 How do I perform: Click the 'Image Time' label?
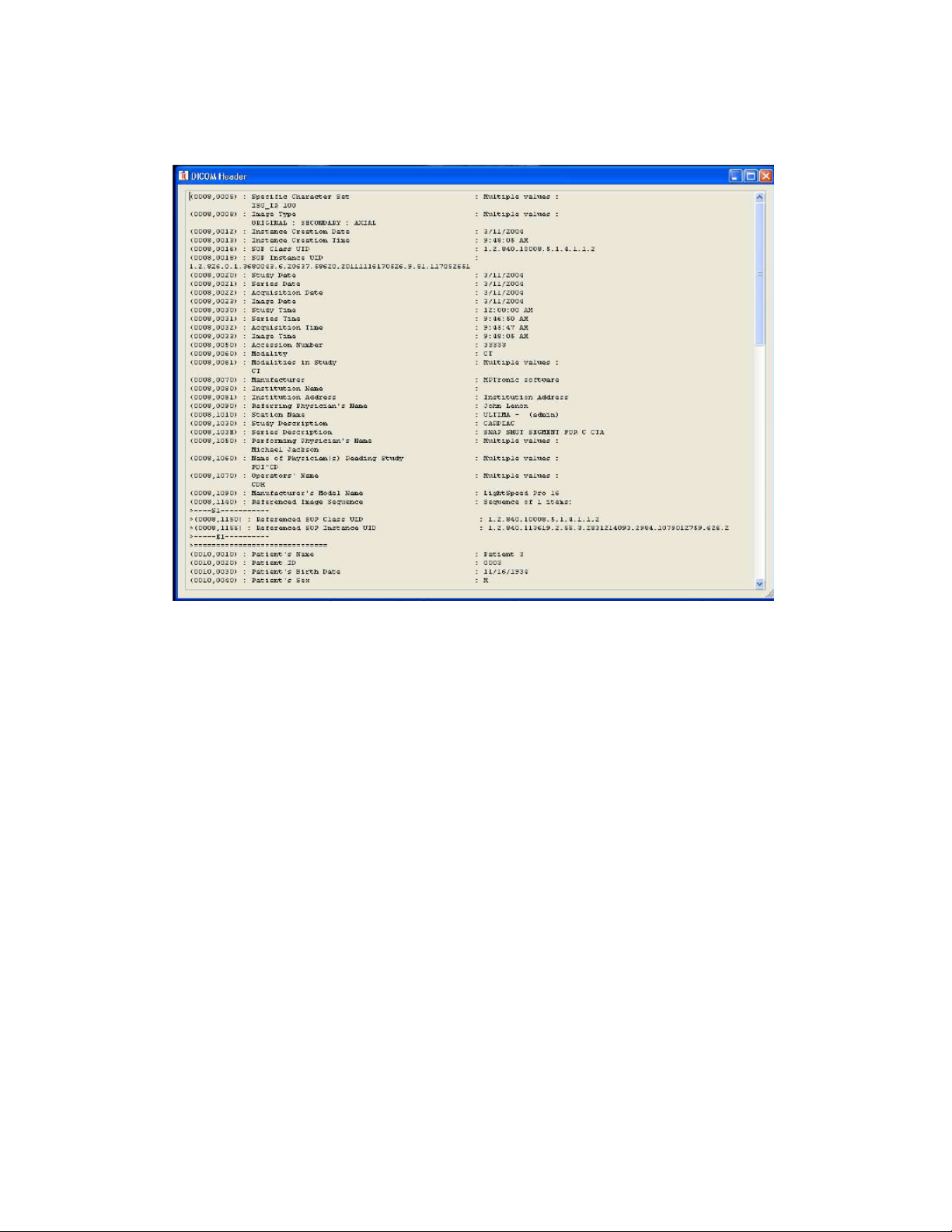[x=274, y=336]
